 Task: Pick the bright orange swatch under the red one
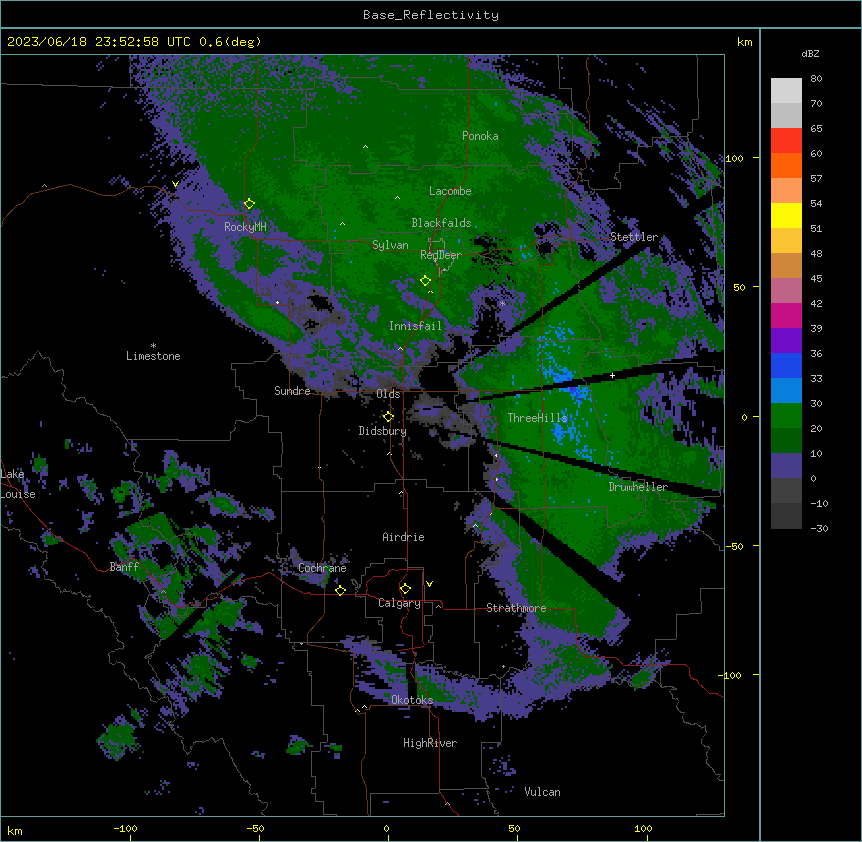pyautogui.click(x=786, y=165)
